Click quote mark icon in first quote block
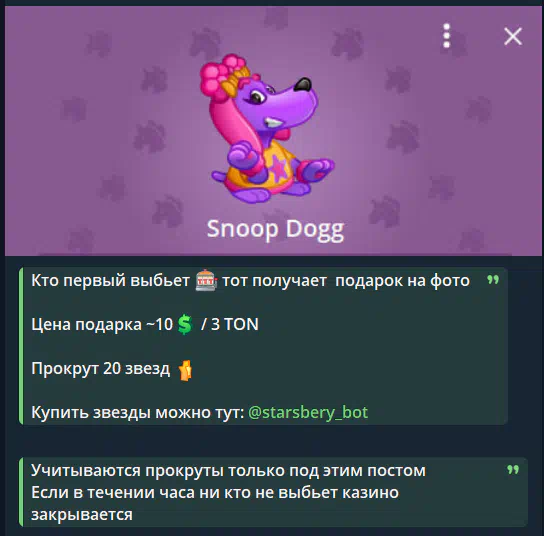The height and width of the screenshot is (536, 544). coord(493,279)
